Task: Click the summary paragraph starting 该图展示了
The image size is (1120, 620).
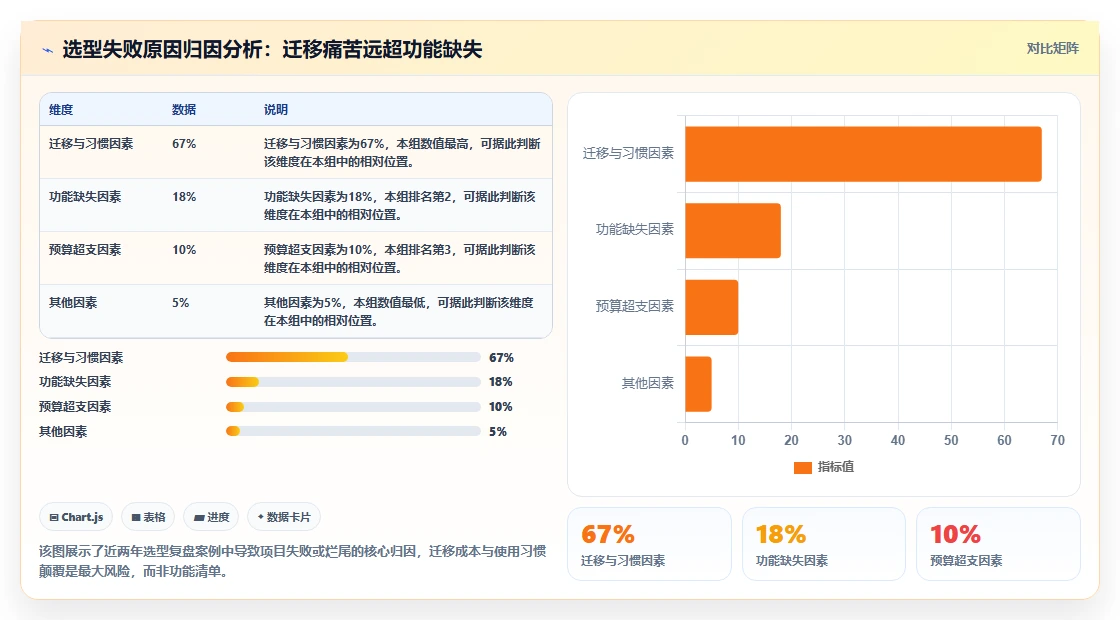Action: tap(293, 561)
